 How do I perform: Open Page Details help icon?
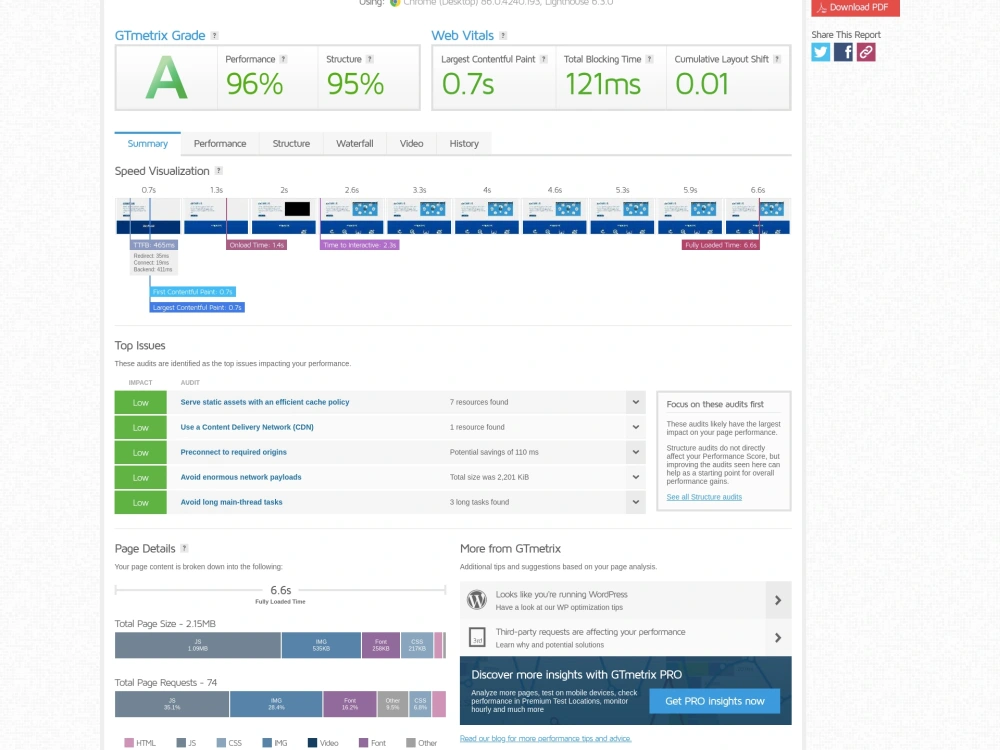tap(184, 548)
